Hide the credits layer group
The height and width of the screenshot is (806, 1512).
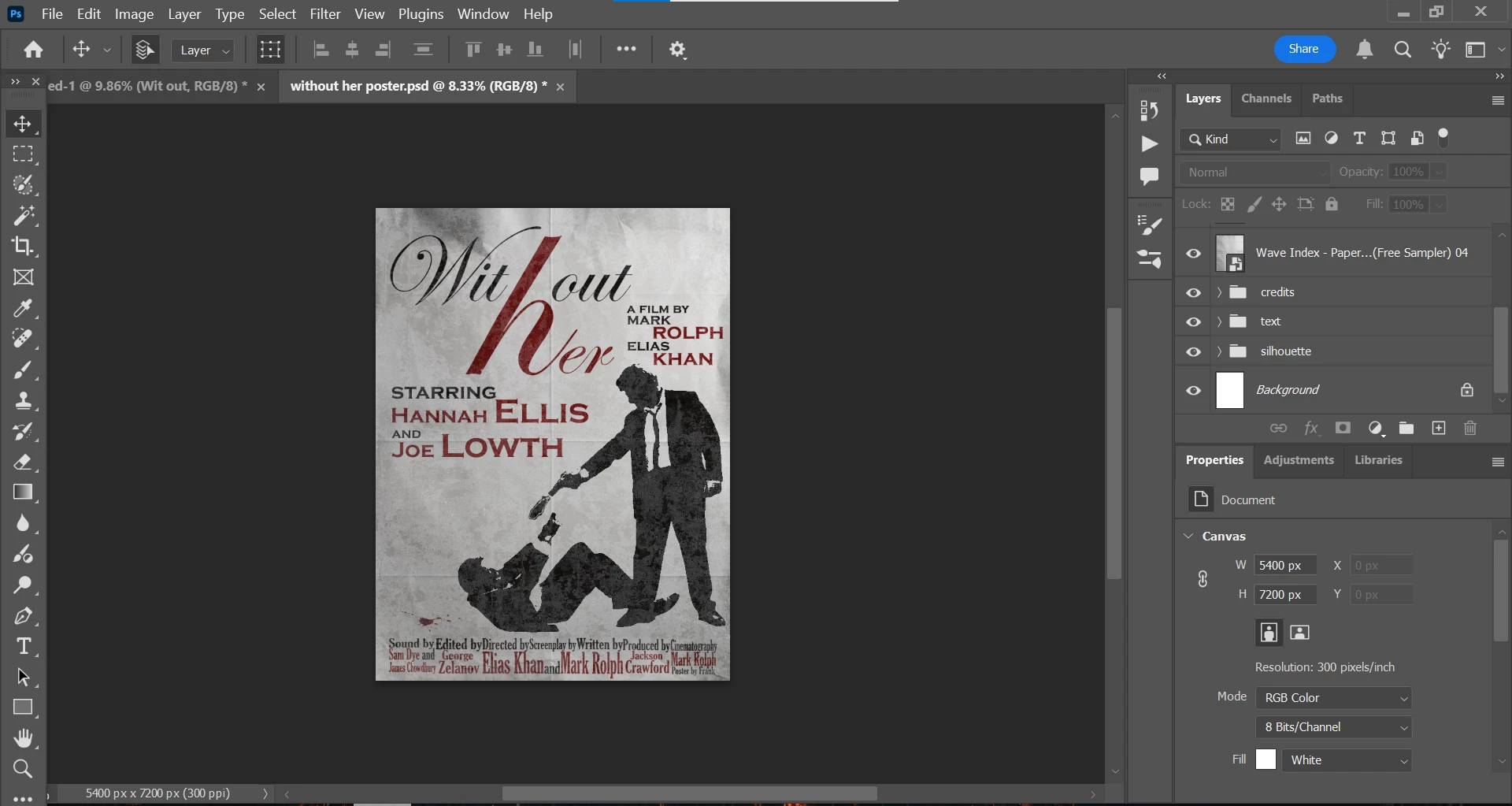tap(1194, 292)
